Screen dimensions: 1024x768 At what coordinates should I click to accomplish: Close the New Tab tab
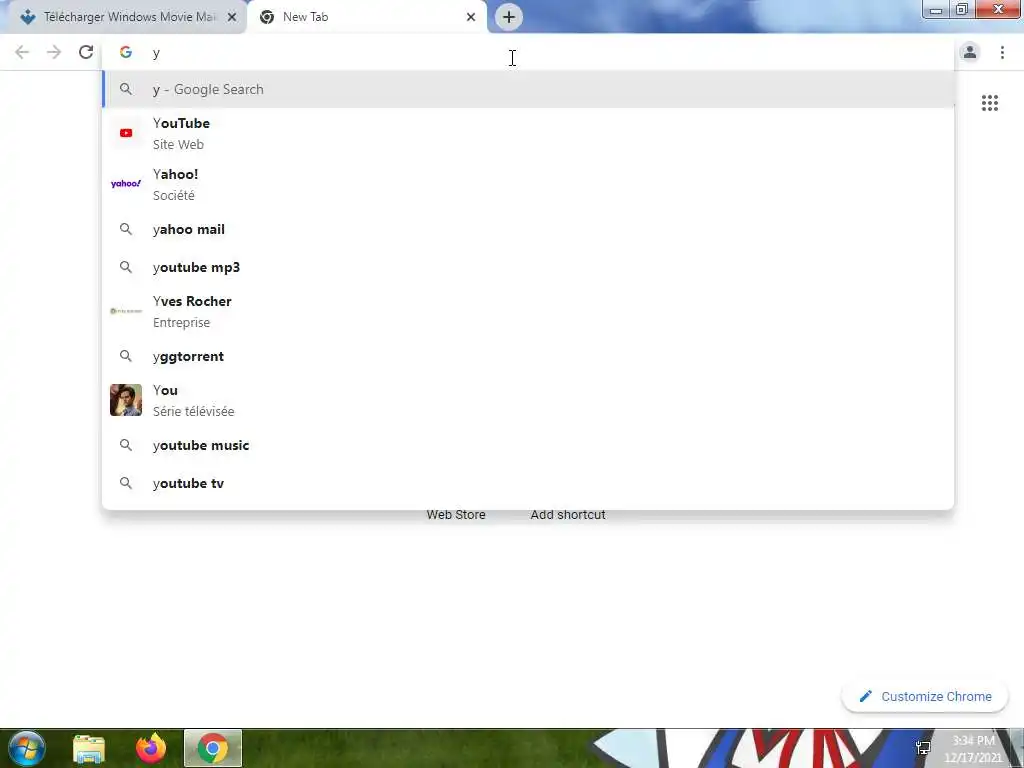(471, 17)
